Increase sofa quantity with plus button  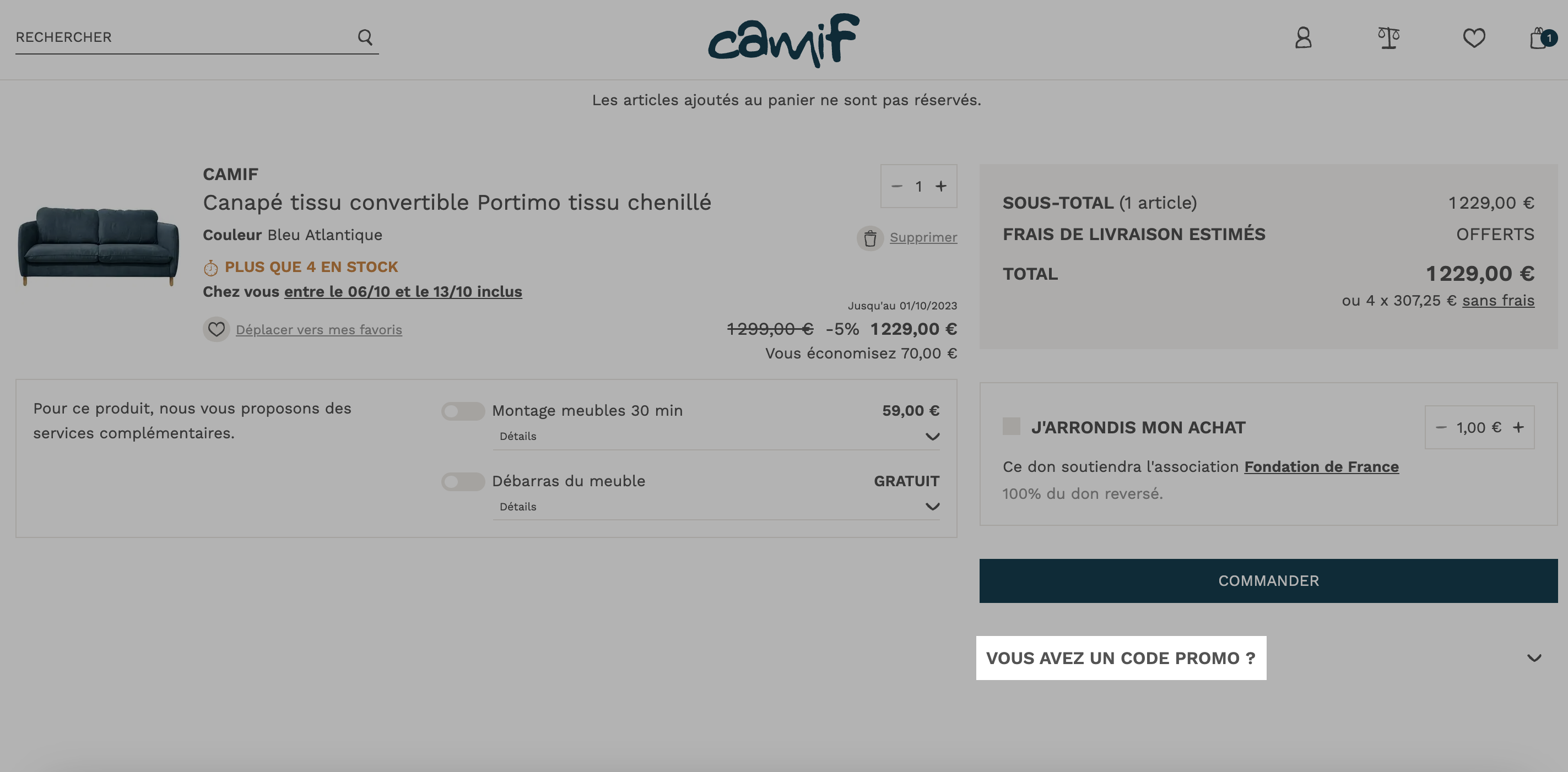(940, 186)
